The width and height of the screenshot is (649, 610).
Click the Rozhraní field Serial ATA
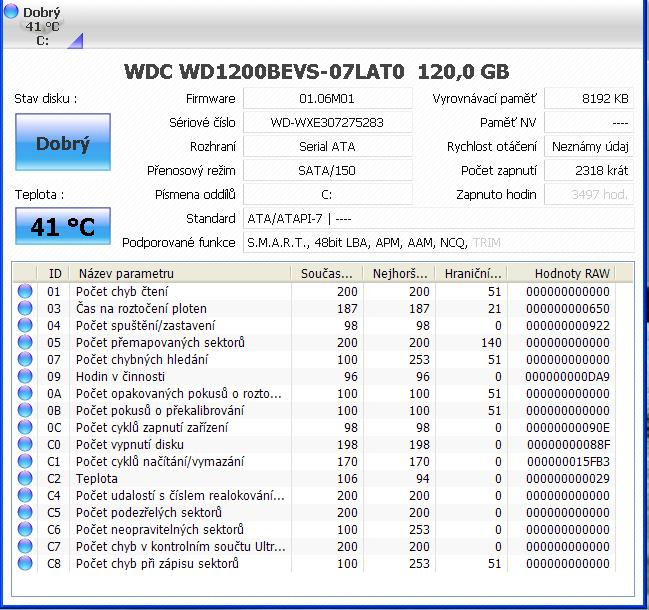(327, 146)
